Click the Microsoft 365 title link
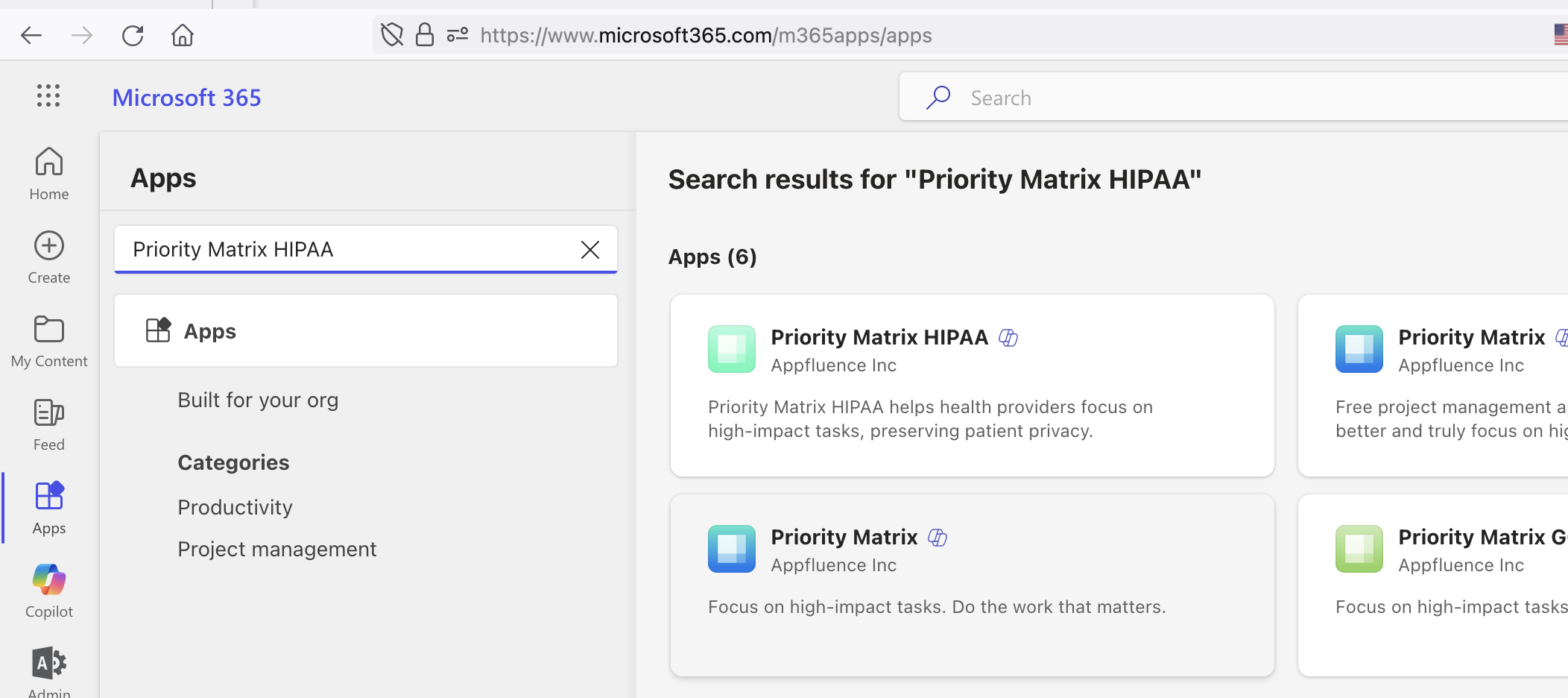 pyautogui.click(x=186, y=98)
